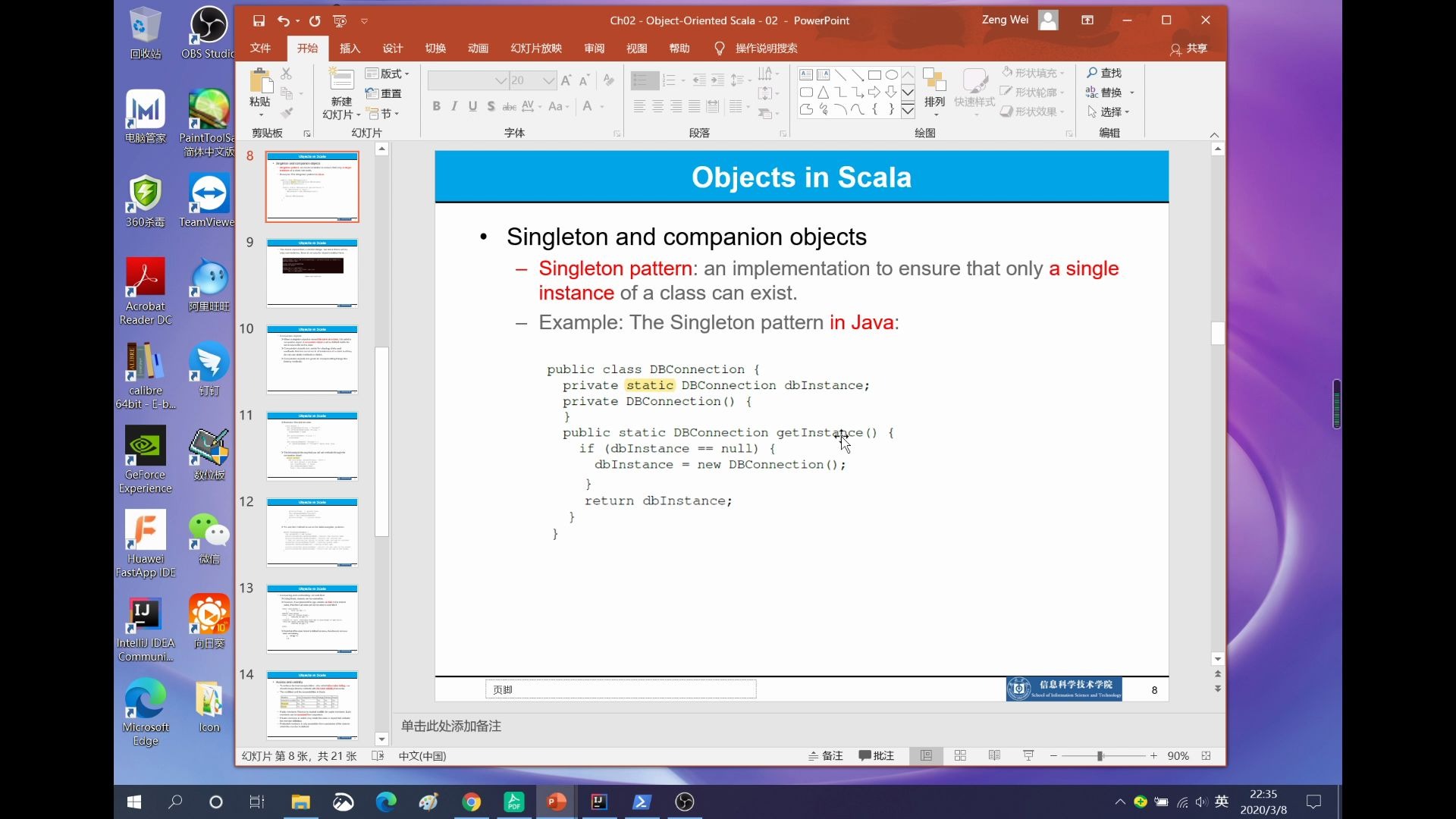Open the Slide Show (幻灯片放映) tab

[535, 49]
